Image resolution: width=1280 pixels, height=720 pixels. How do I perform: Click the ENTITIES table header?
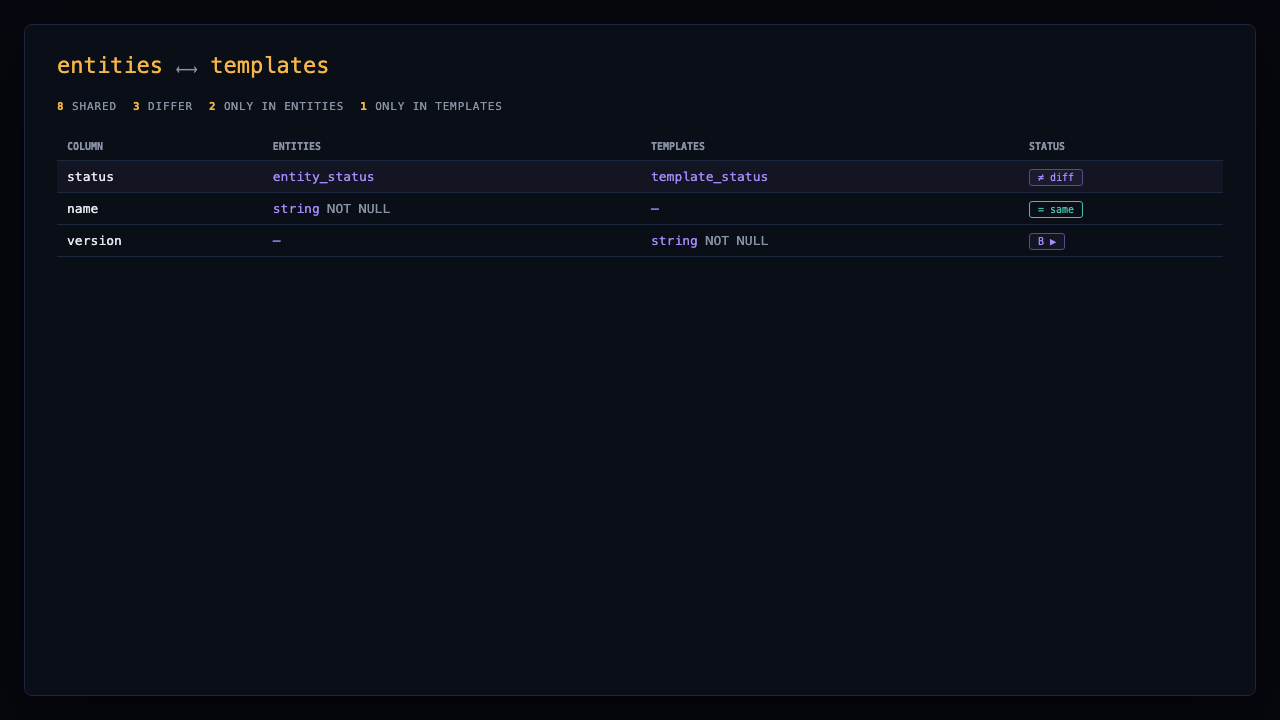pyautogui.click(x=297, y=146)
